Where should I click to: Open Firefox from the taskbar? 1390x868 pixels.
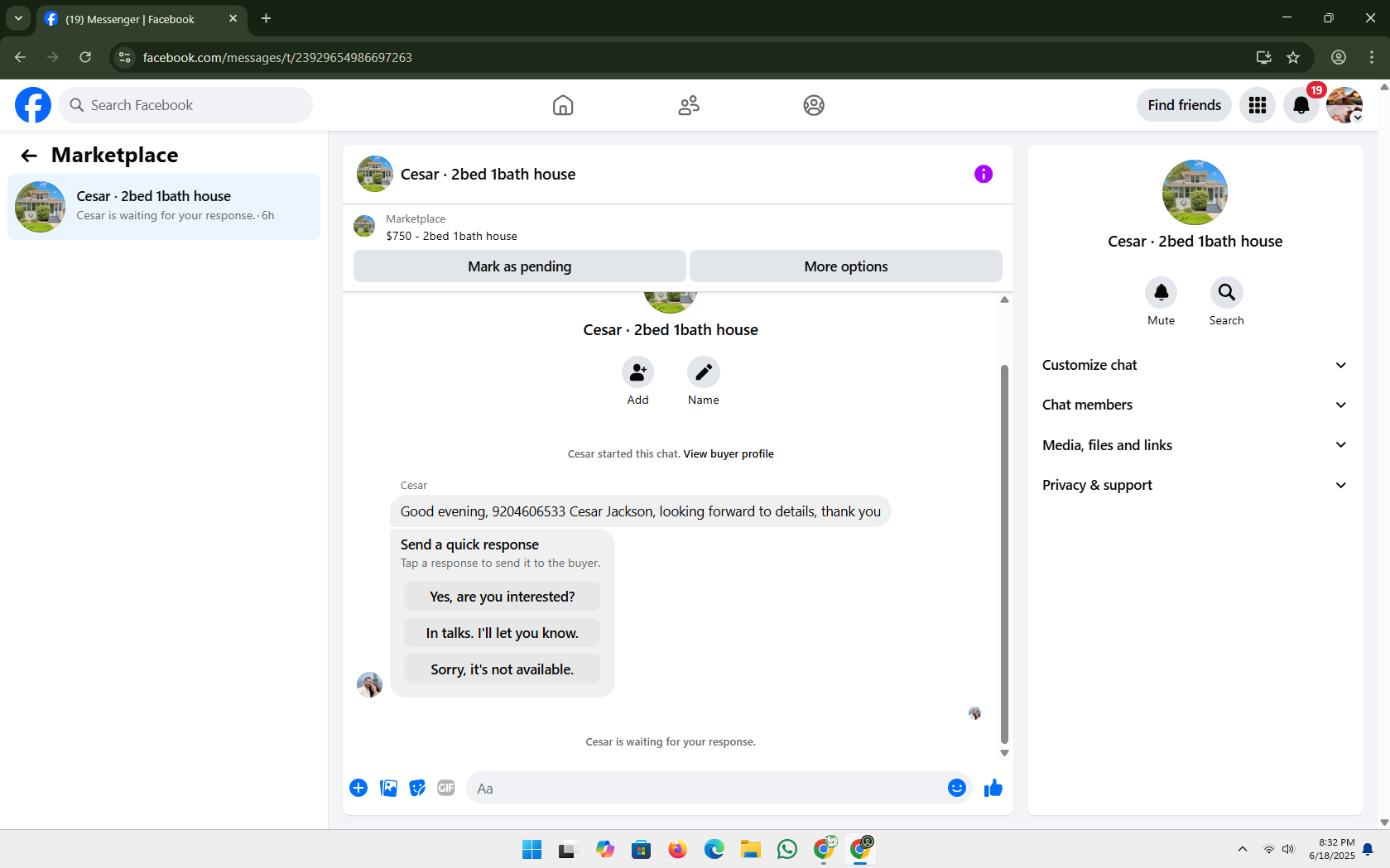[678, 850]
